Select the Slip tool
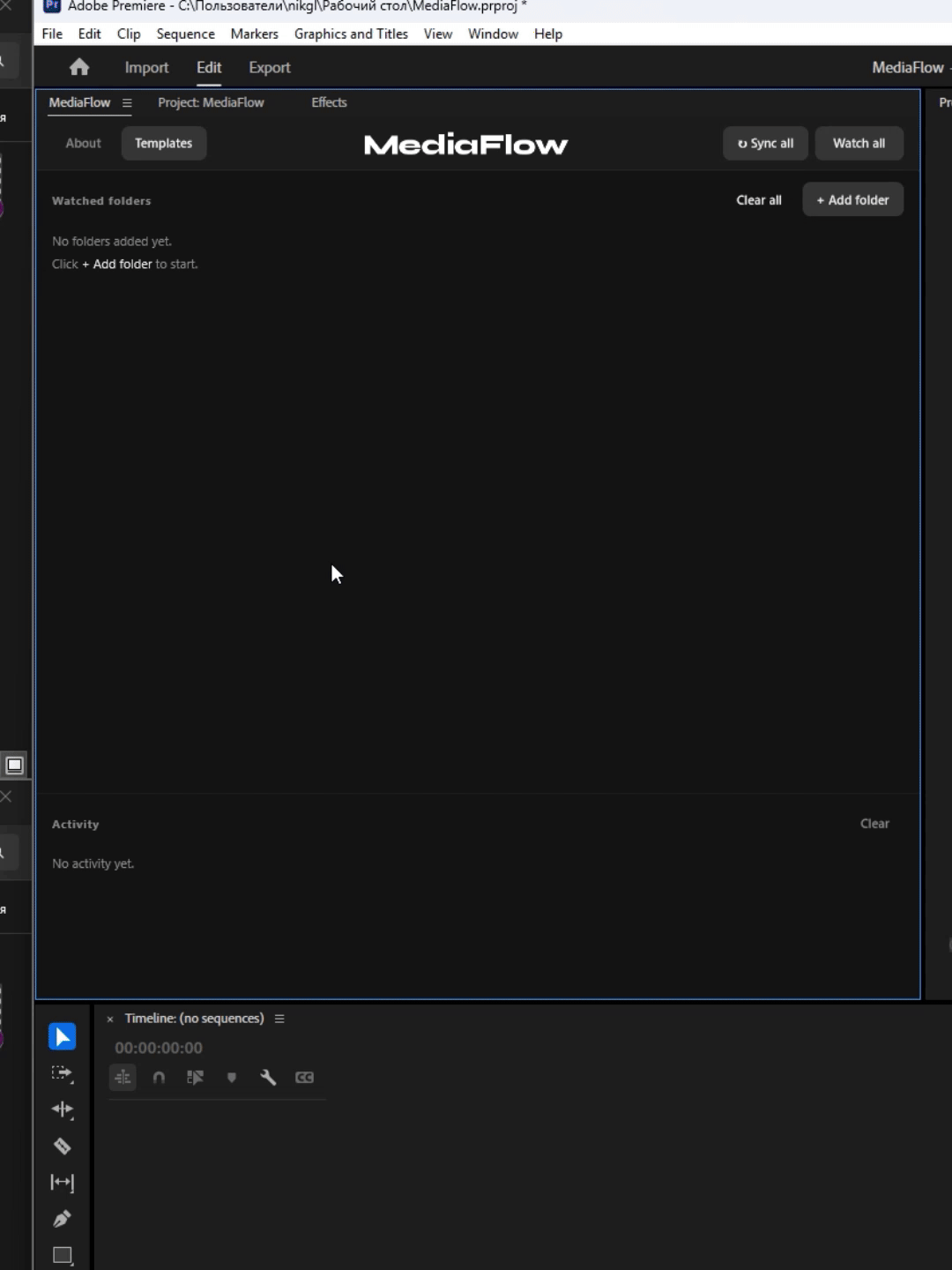Image resolution: width=952 pixels, height=1270 pixels. pyautogui.click(x=62, y=1183)
